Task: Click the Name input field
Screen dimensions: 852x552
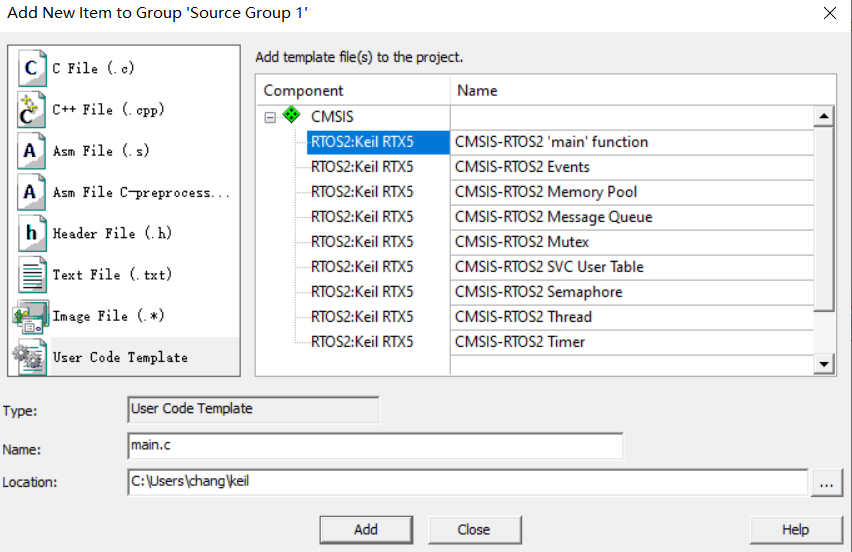Action: pyautogui.click(x=375, y=445)
